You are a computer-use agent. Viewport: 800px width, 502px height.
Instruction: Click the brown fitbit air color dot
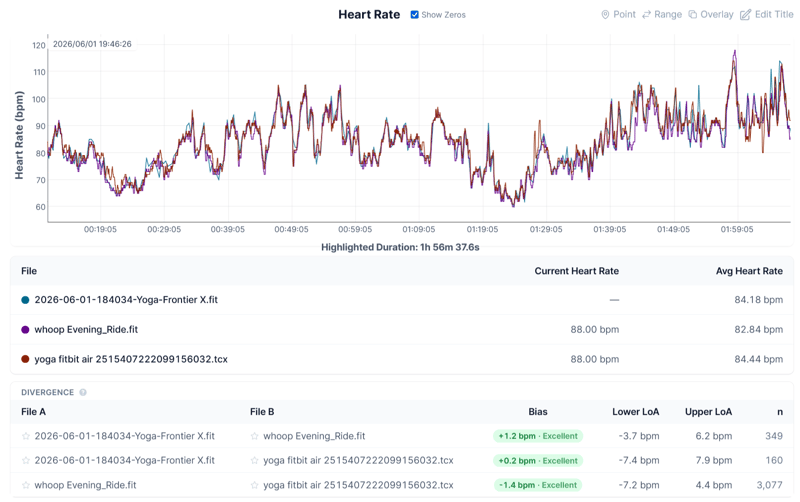[25, 359]
